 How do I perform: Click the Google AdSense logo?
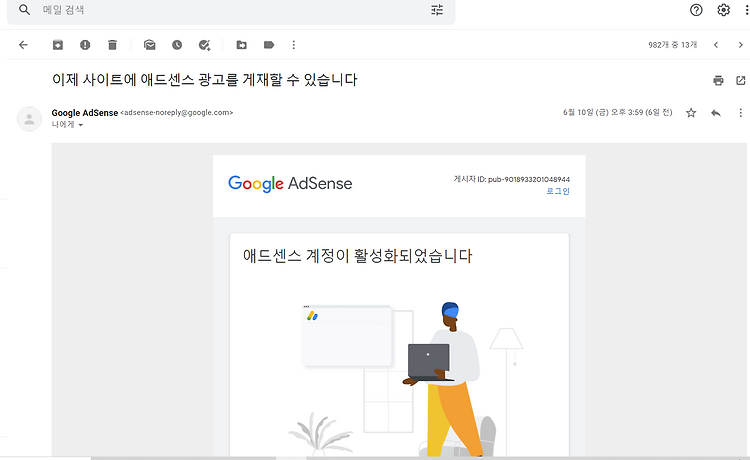tap(290, 184)
